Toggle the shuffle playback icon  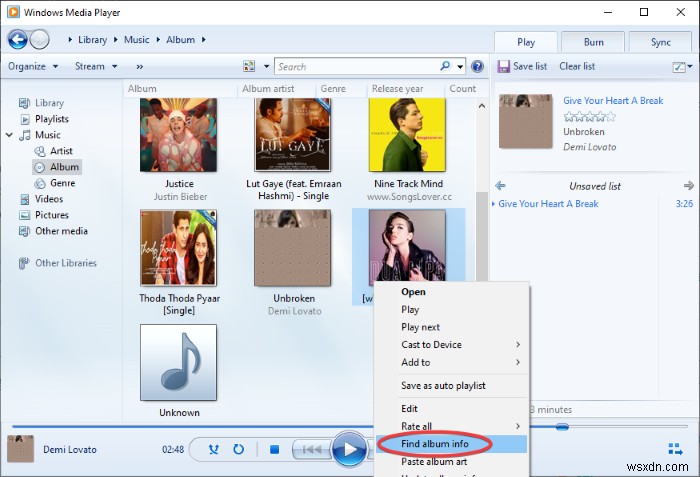214,449
